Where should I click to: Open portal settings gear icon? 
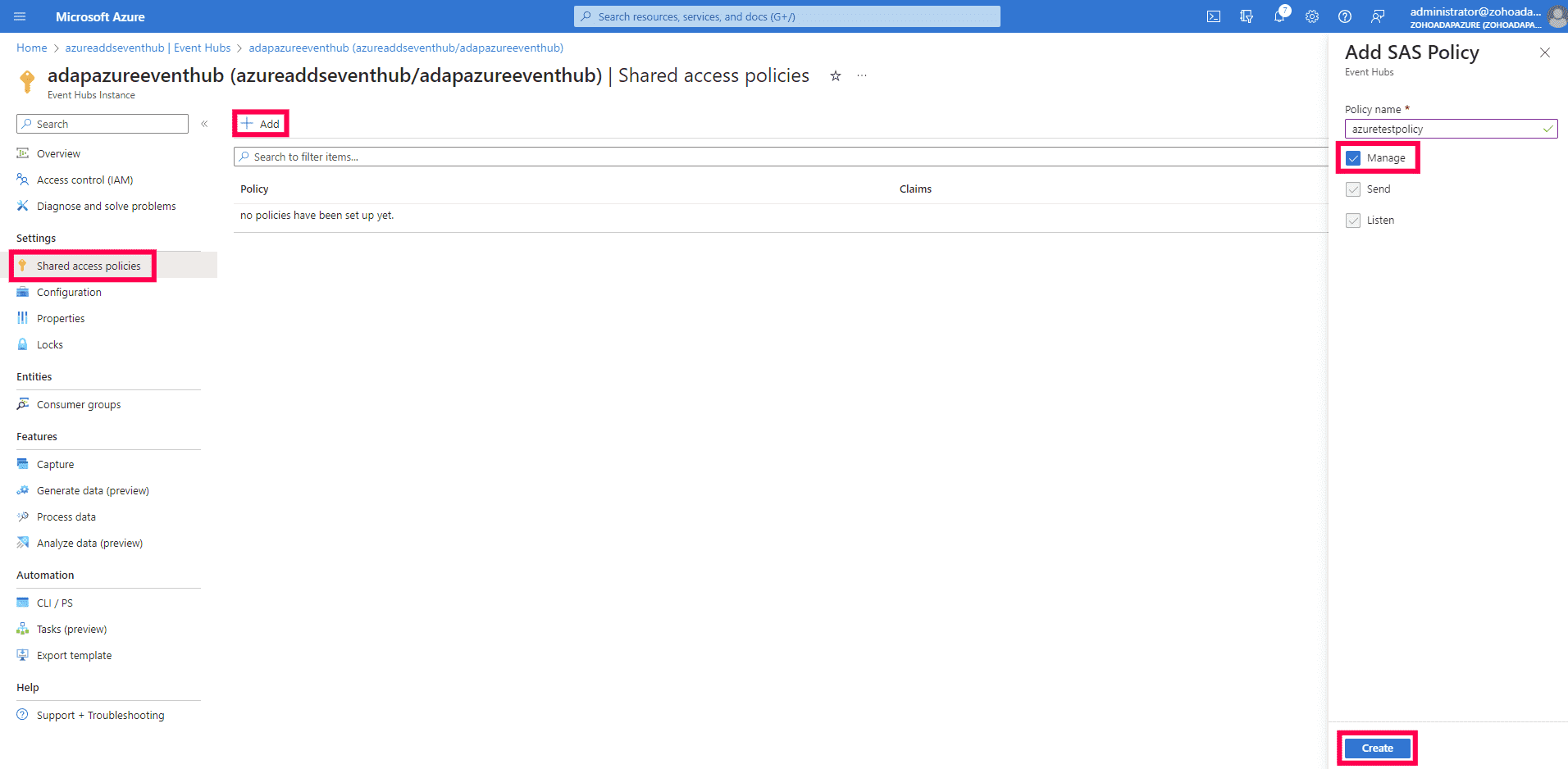[x=1312, y=16]
